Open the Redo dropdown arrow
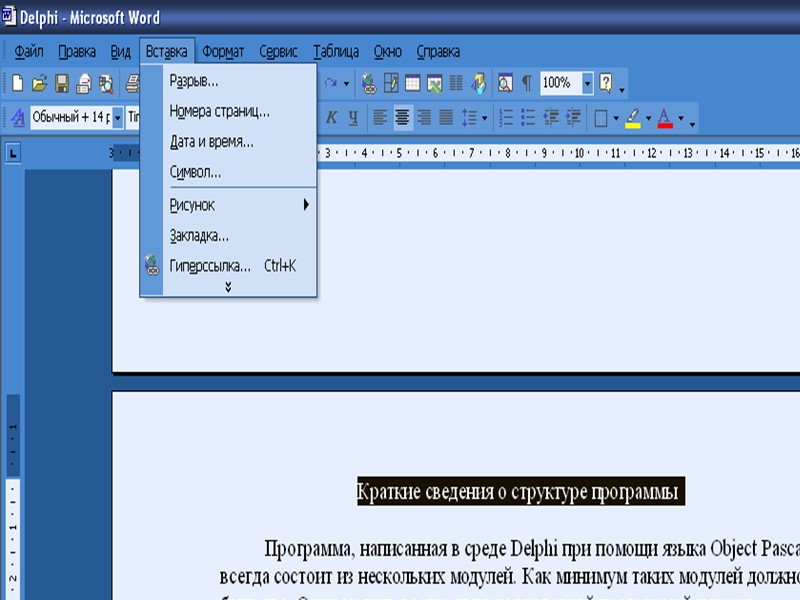This screenshot has width=800, height=600. 346,84
